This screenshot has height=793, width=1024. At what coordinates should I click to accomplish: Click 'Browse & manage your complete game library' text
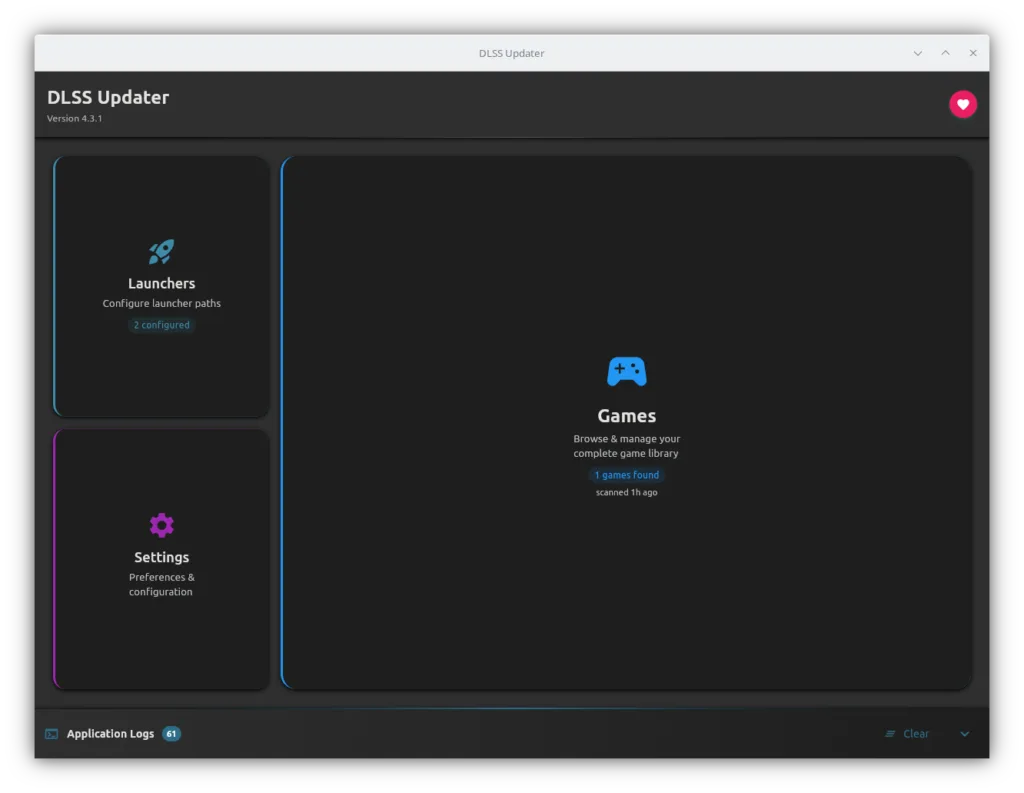[x=626, y=446]
